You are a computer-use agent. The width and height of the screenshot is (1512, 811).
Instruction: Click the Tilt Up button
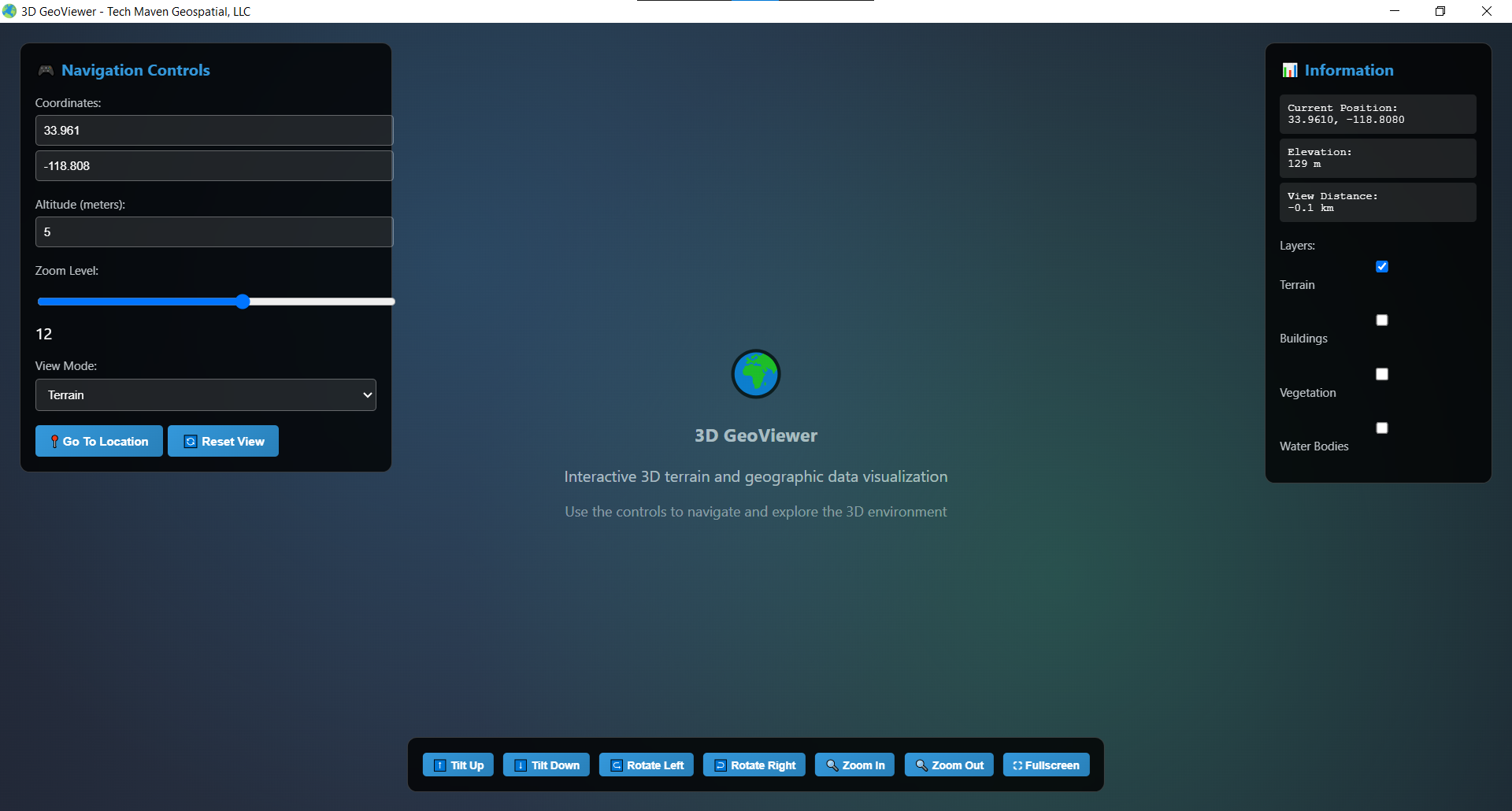[x=458, y=765]
